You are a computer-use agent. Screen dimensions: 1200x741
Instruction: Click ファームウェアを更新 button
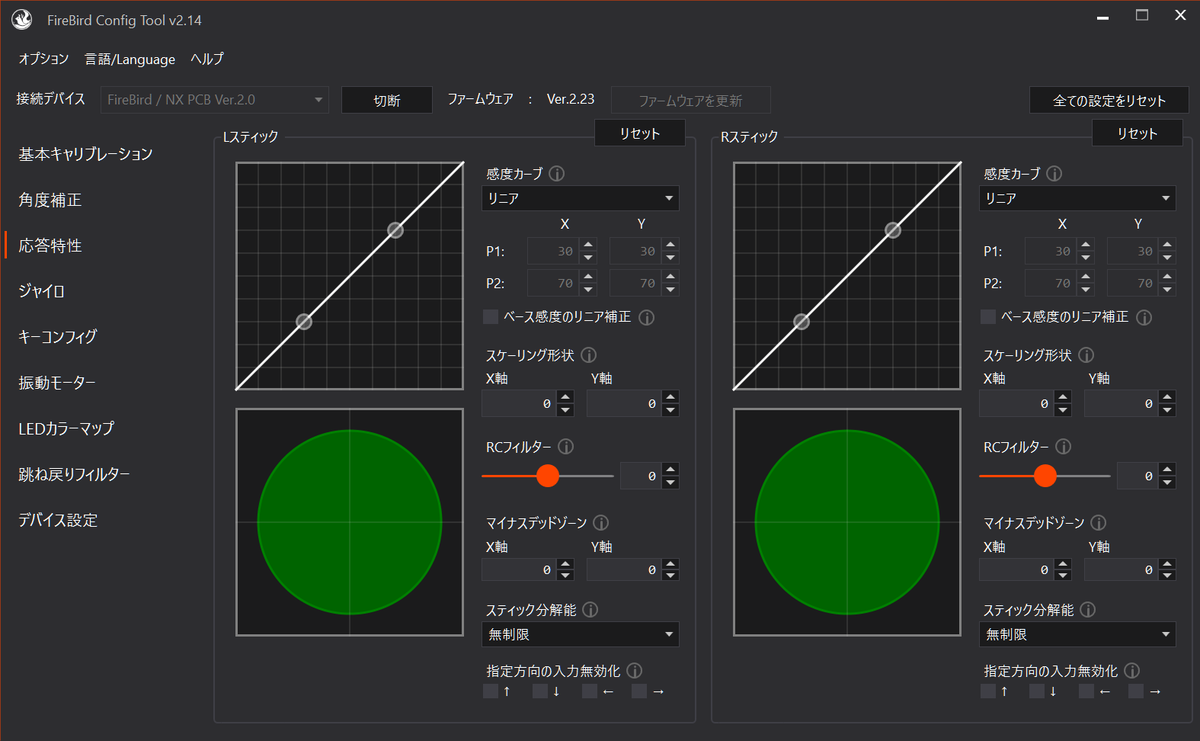(691, 100)
